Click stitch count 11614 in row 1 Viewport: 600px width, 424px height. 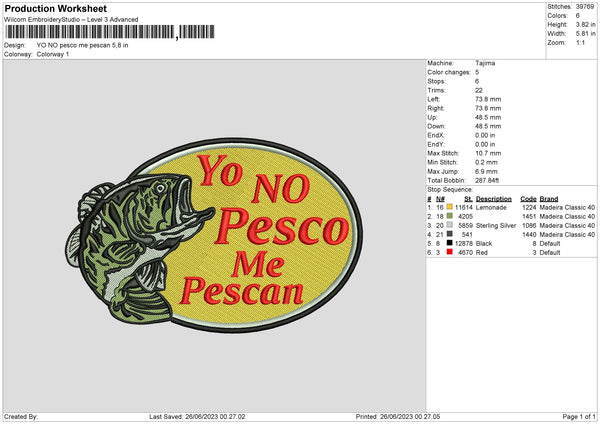[464, 207]
